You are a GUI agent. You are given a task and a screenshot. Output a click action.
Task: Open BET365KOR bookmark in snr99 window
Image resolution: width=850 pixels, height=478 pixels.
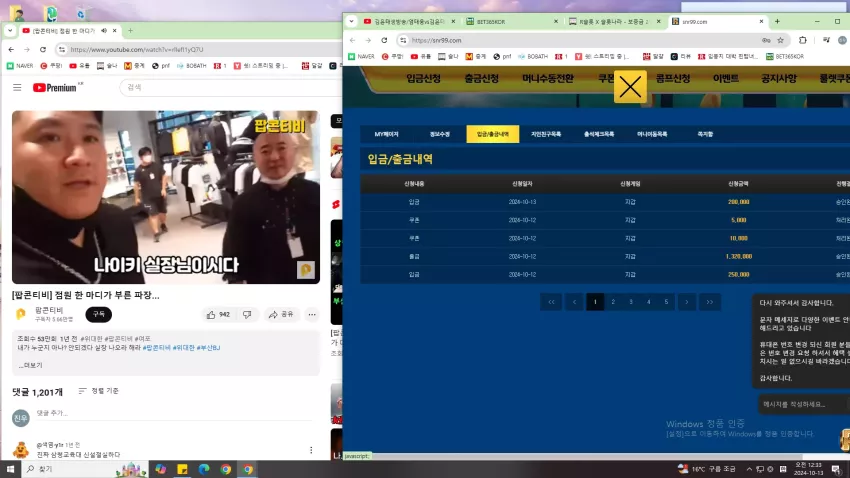(785, 56)
